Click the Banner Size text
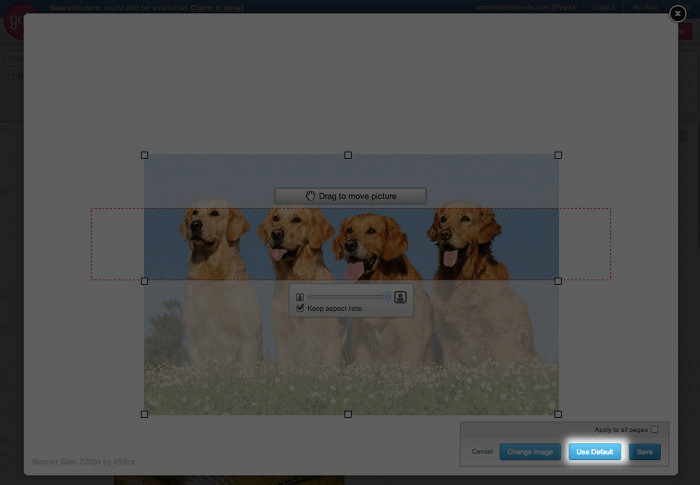Viewport: 700px width, 485px height. tap(84, 461)
